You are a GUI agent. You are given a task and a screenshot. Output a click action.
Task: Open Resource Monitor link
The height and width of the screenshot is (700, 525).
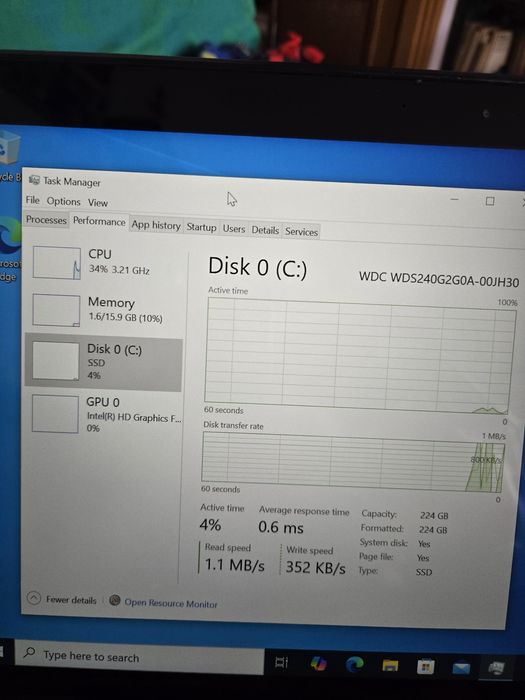point(171,603)
